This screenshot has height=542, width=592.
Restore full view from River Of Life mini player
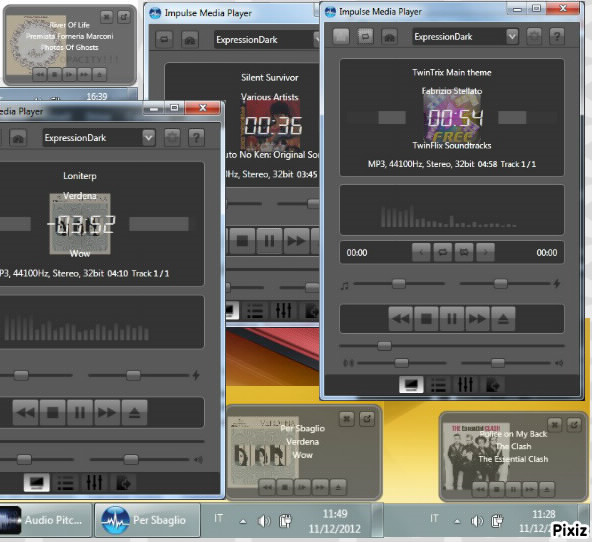124,17
